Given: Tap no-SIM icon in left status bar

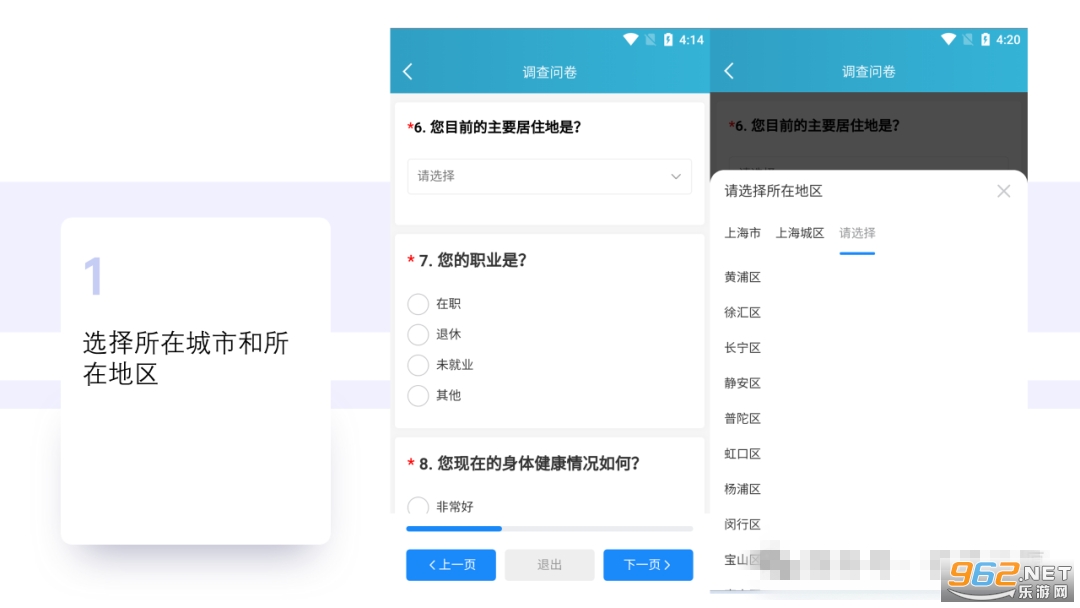Looking at the screenshot, I should tap(650, 40).
